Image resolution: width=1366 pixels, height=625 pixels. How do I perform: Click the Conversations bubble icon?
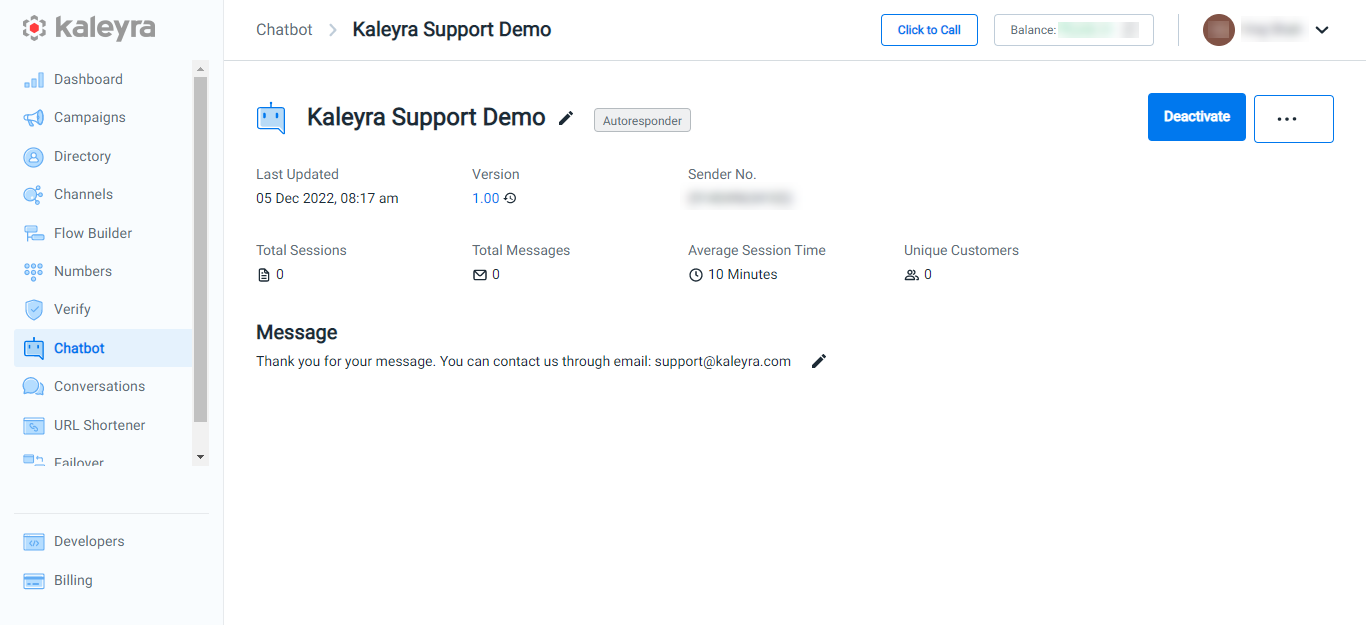(34, 387)
